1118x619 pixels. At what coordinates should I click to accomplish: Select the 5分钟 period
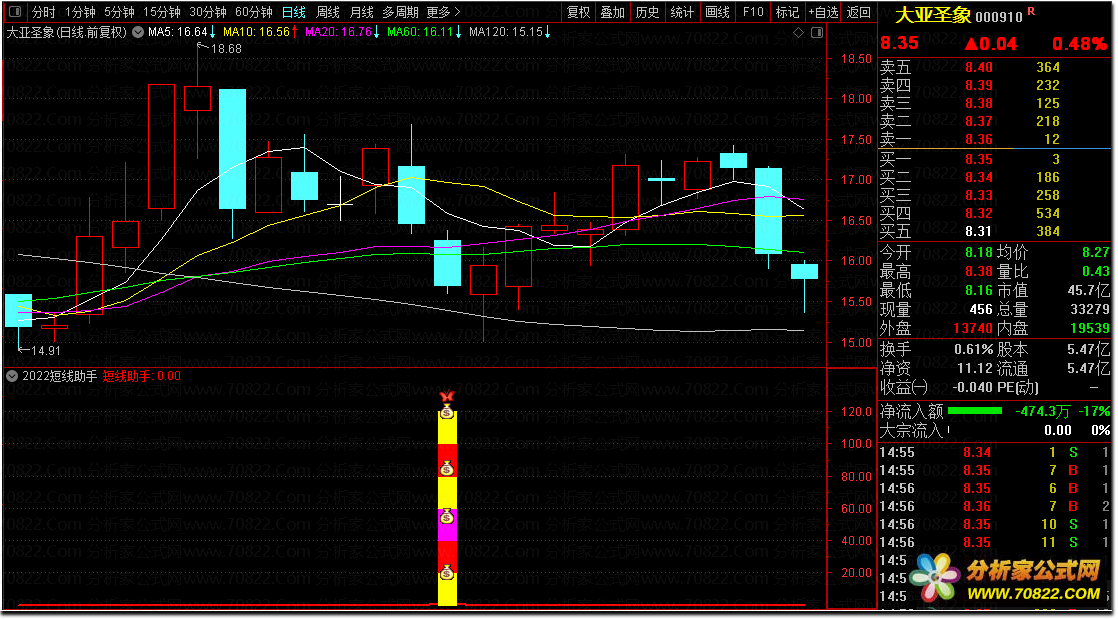point(119,12)
